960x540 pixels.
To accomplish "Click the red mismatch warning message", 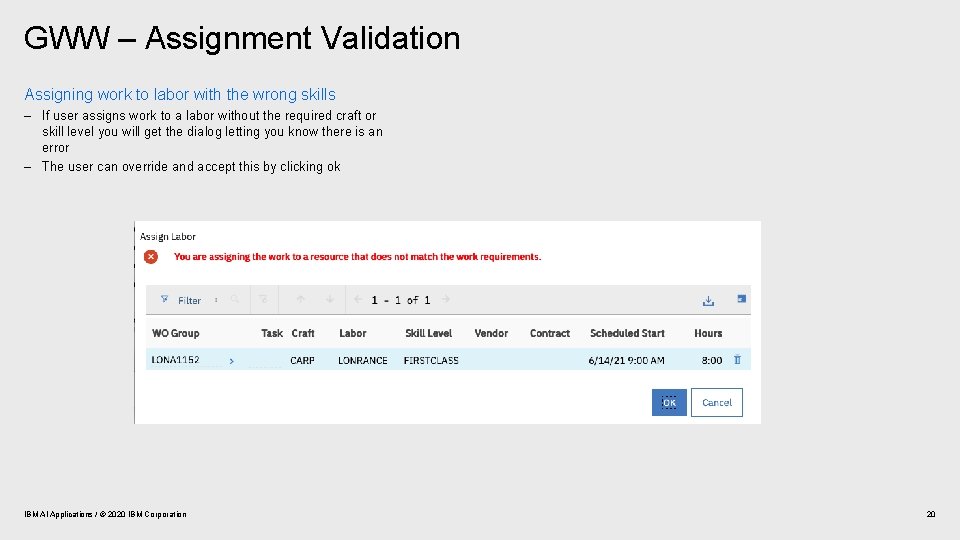I will 358,257.
